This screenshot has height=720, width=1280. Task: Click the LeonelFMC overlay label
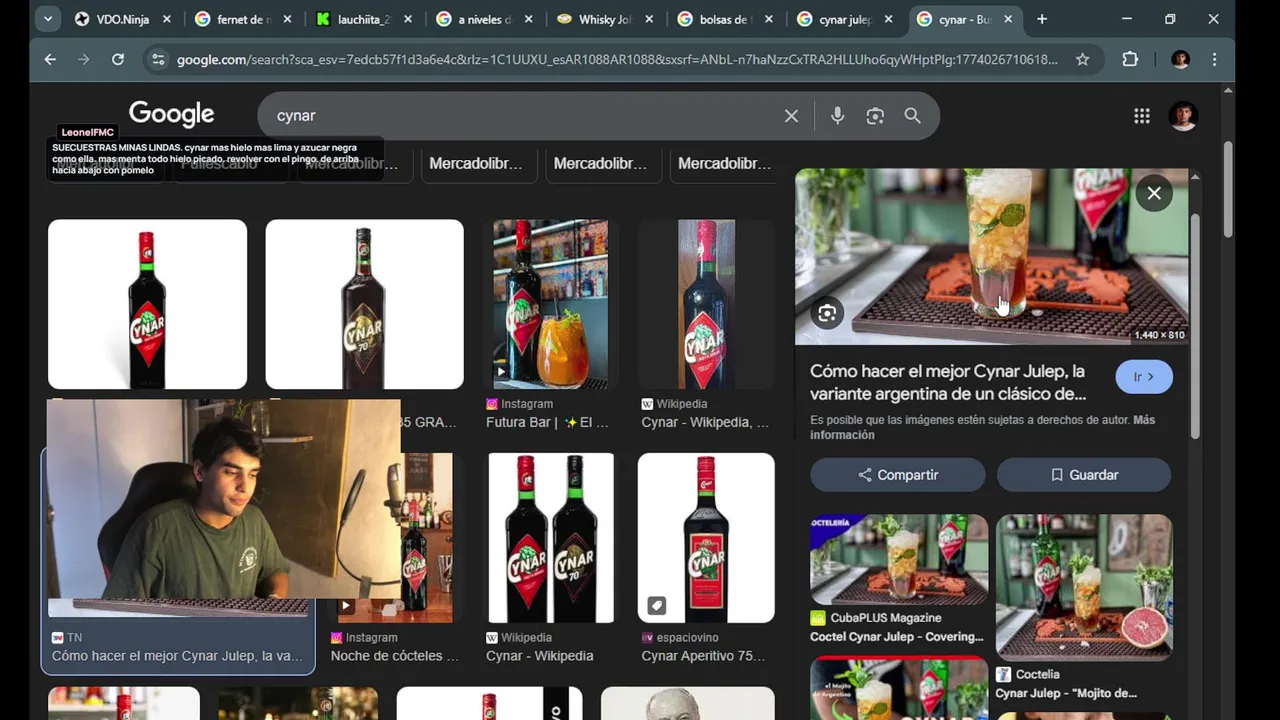[88, 132]
